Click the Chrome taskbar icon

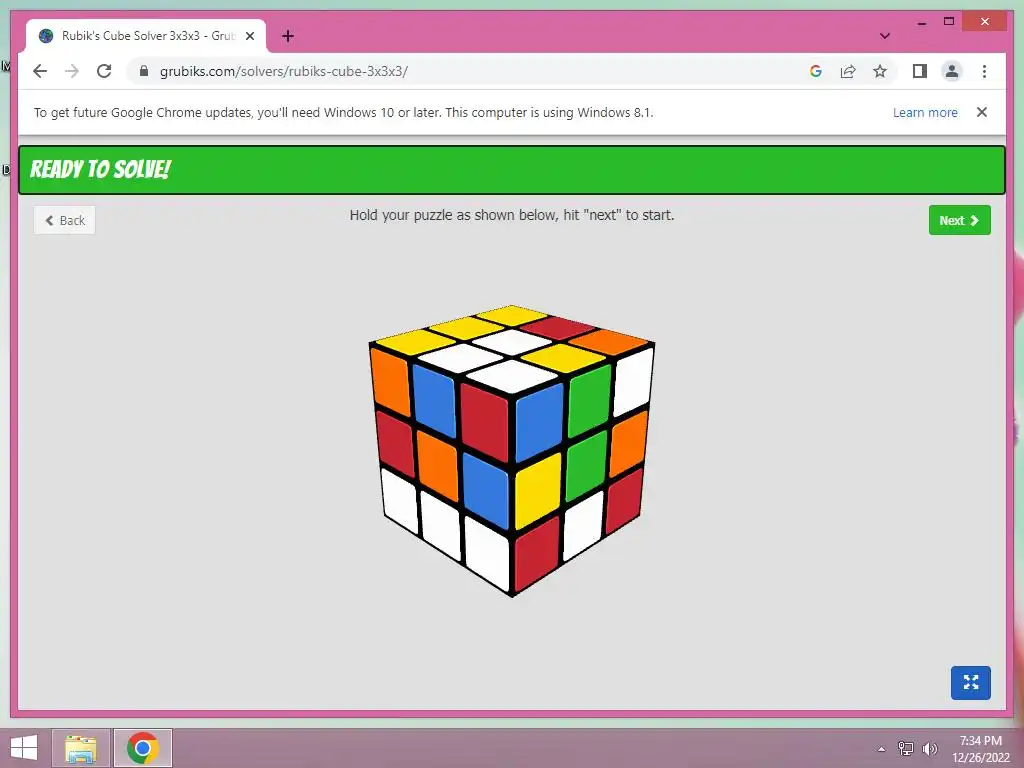(143, 748)
